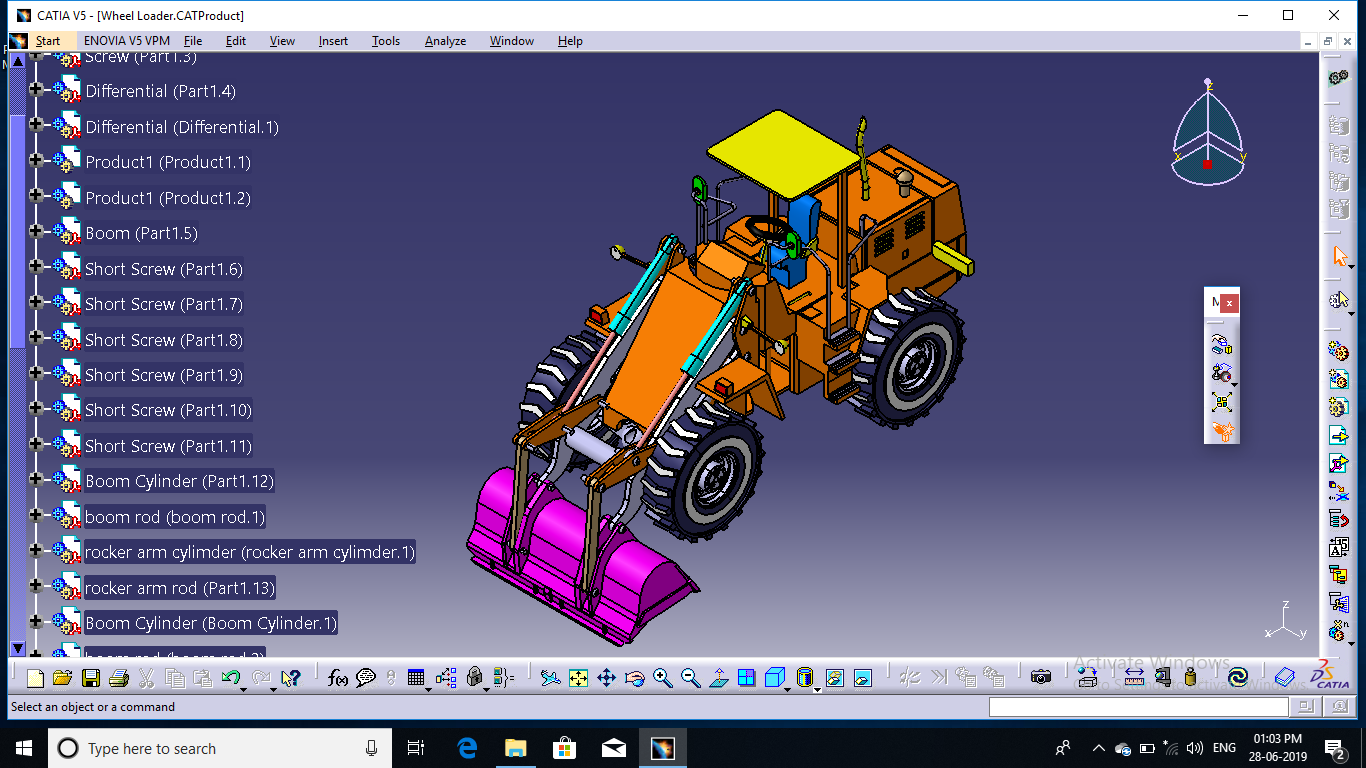1366x768 pixels.
Task: Click the Capture camera icon
Action: (x=1041, y=678)
